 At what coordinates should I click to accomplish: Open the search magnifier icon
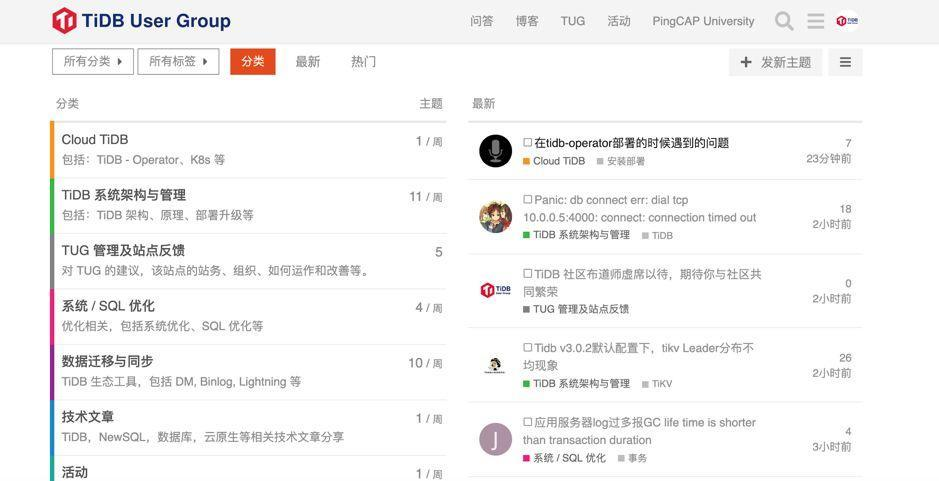[x=784, y=21]
